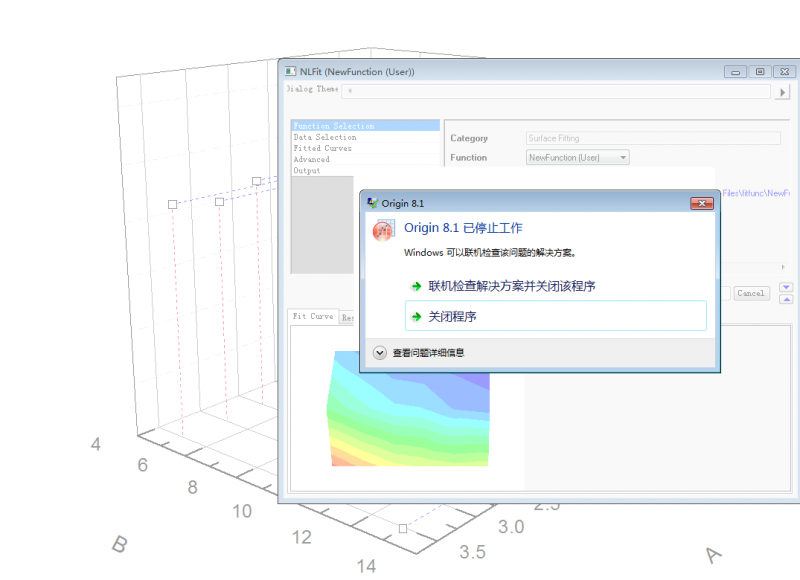Open the Function dropdown NewFunction (User)
The width and height of the screenshot is (800, 580).
(578, 158)
